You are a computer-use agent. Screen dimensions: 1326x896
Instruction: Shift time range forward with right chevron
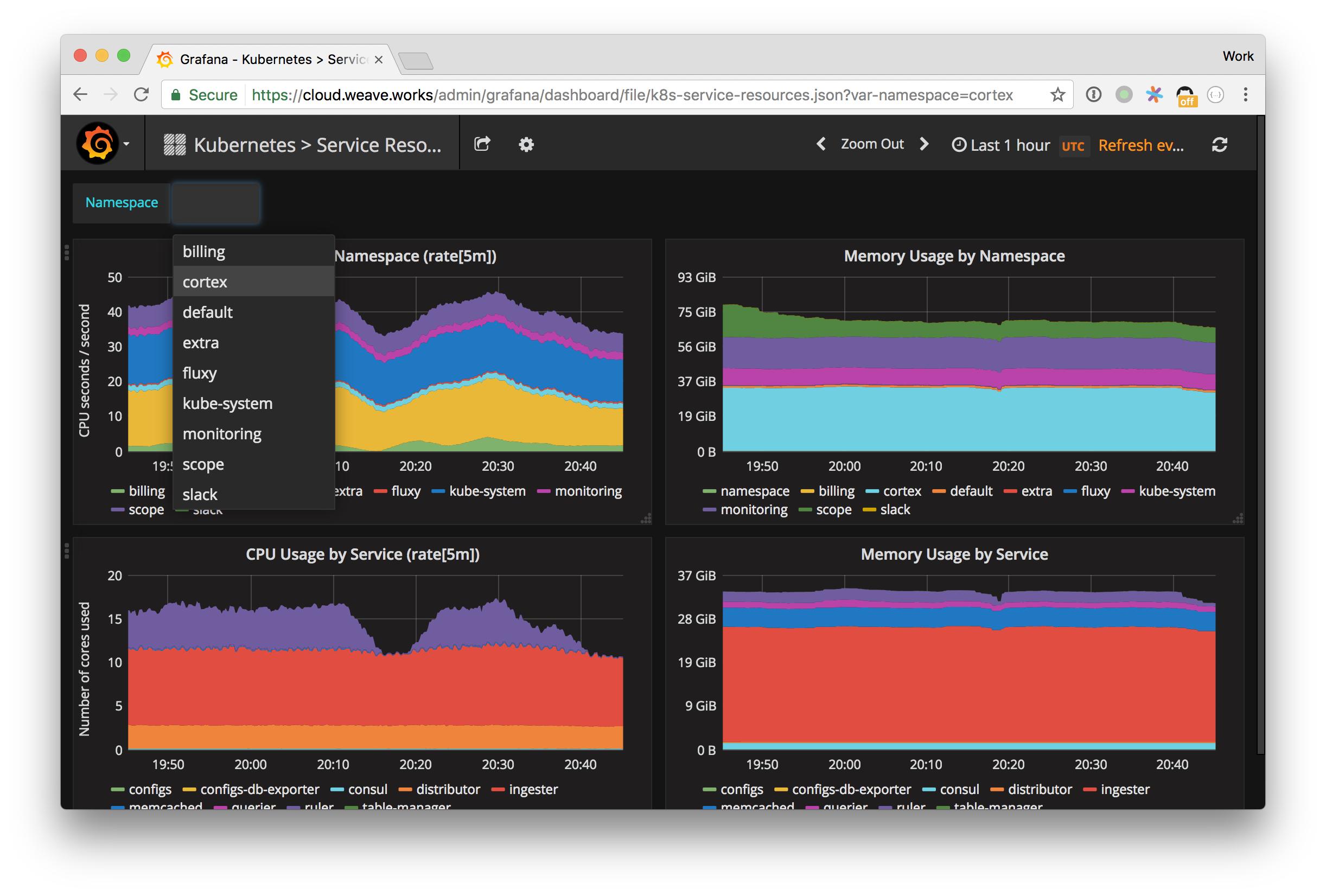925,144
